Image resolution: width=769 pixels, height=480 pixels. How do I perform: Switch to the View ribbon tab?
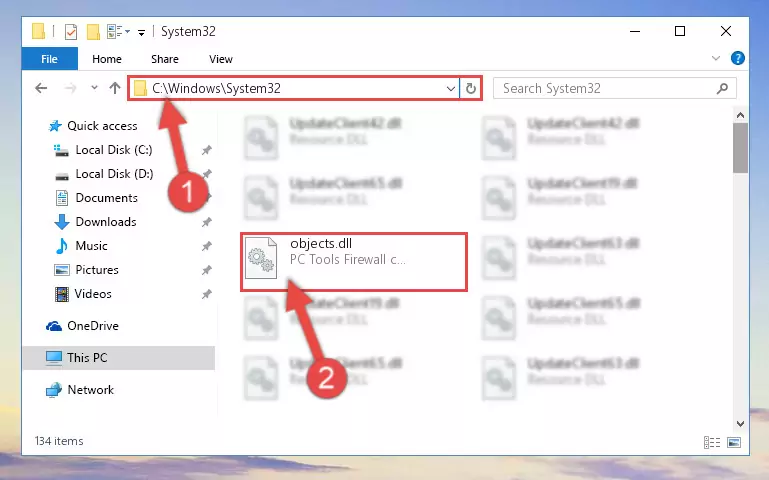pyautogui.click(x=221, y=59)
